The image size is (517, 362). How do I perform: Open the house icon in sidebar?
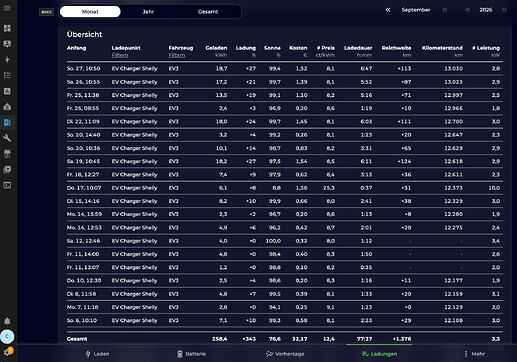7,107
